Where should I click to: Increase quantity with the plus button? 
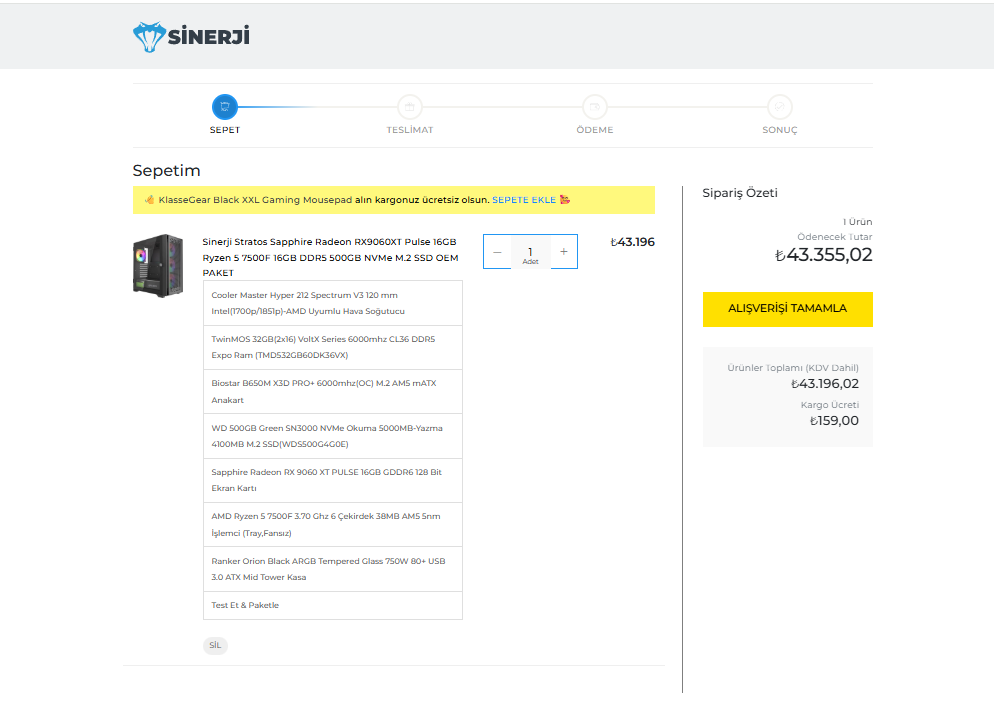(x=563, y=252)
